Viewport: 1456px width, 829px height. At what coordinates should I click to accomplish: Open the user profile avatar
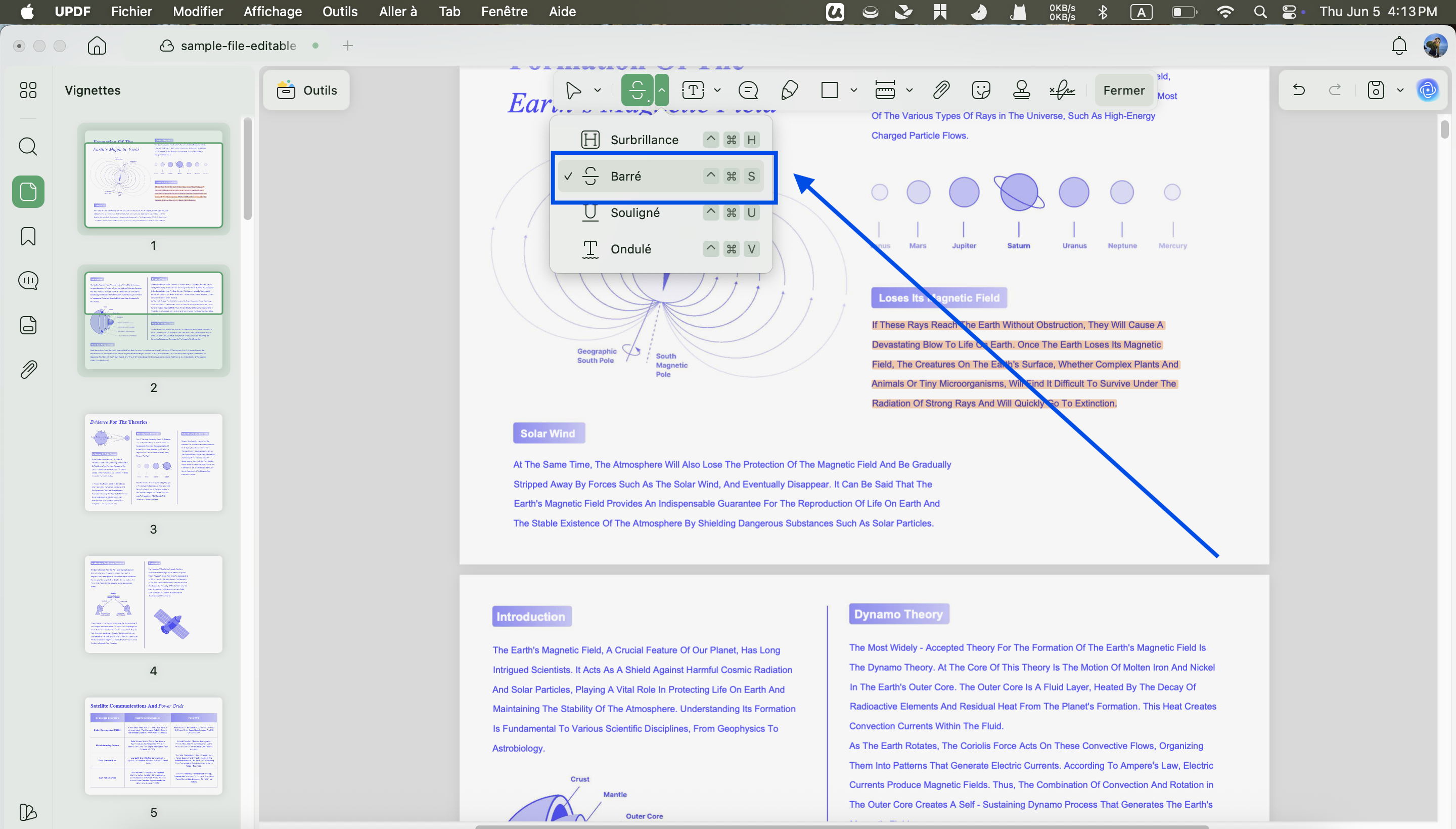pos(1435,46)
